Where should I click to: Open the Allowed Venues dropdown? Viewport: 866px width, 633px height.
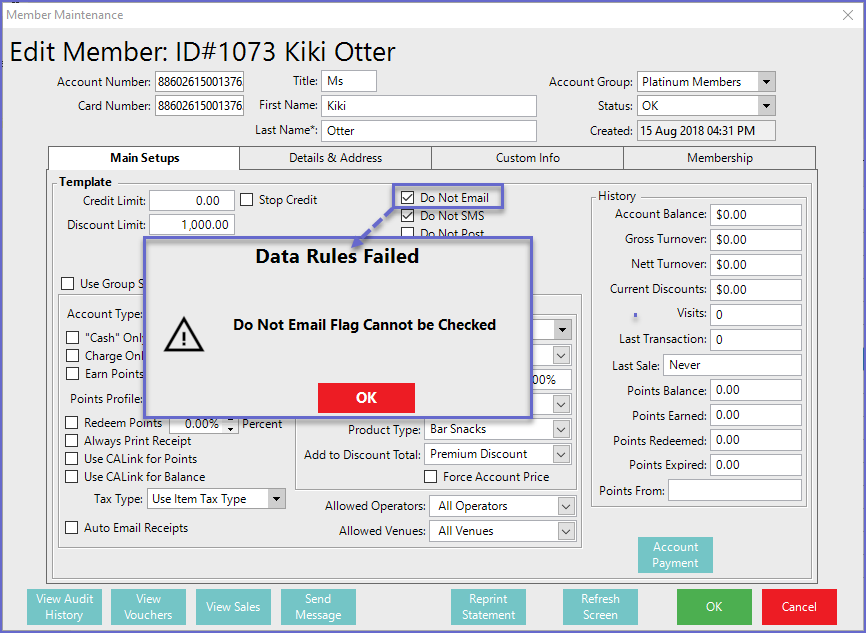pos(565,531)
